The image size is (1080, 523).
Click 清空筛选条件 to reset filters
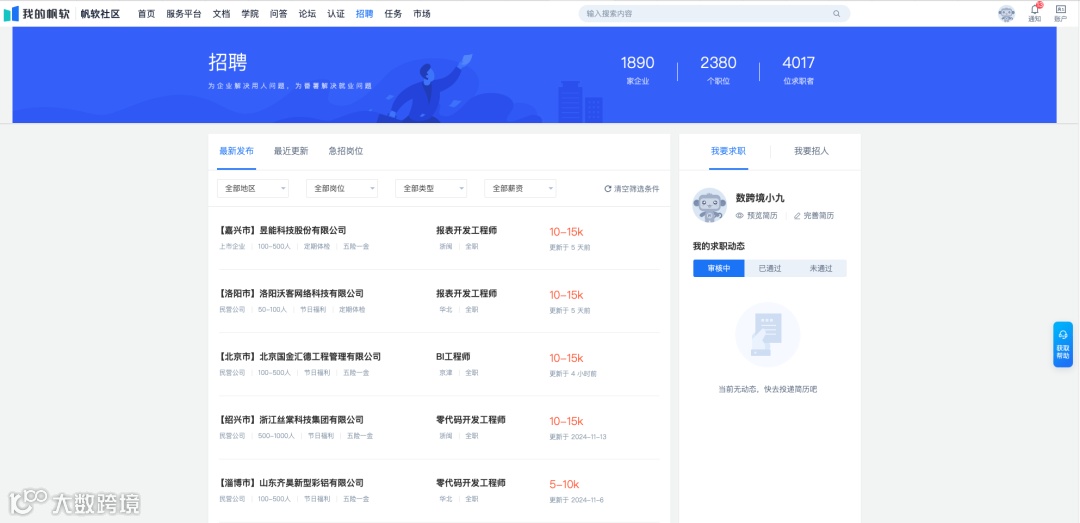[x=636, y=189]
